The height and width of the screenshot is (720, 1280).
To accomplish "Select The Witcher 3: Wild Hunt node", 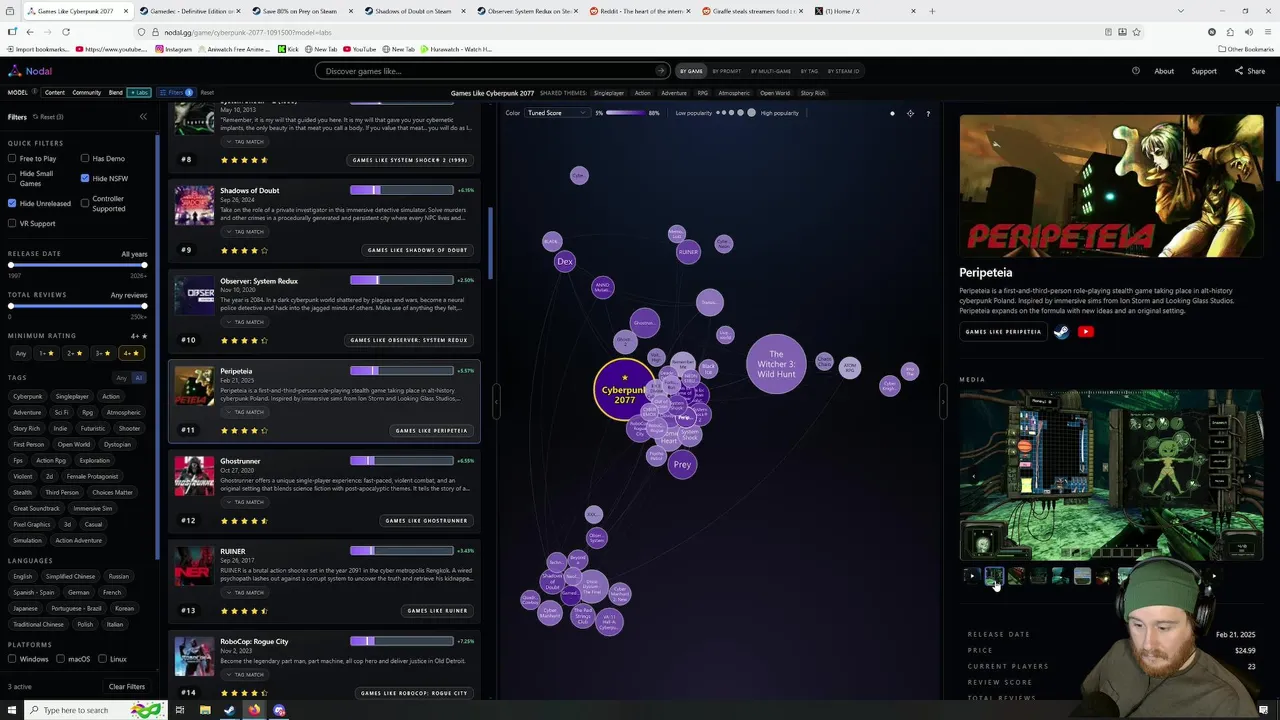I will point(776,364).
